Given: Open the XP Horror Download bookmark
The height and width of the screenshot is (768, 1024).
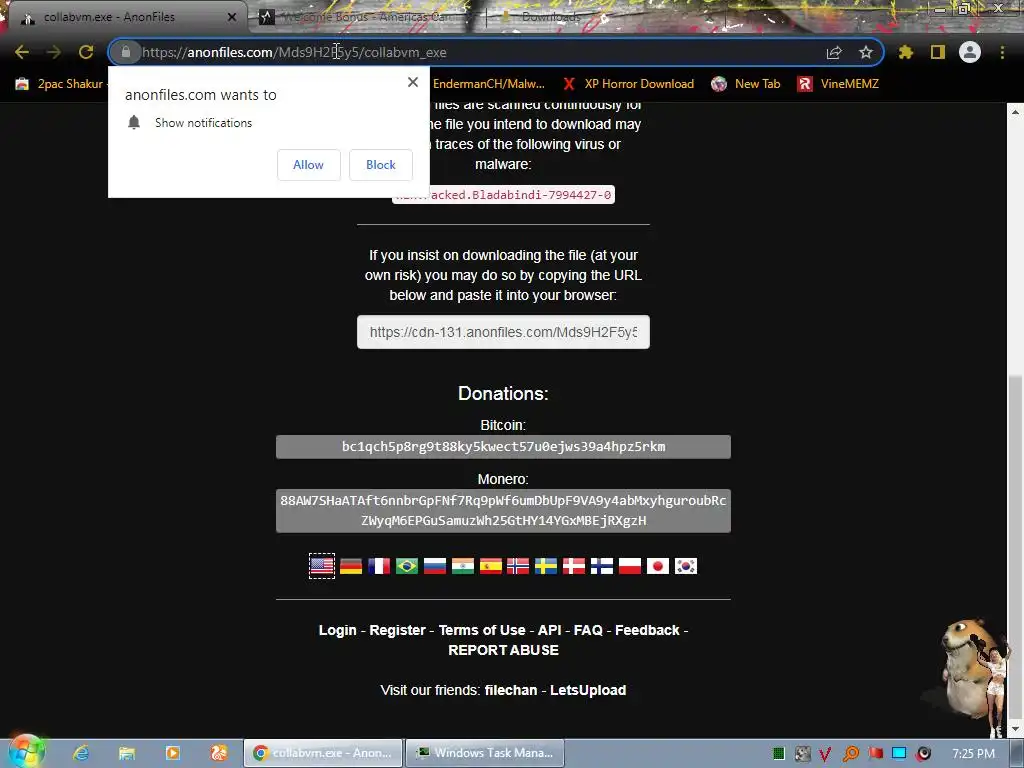Looking at the screenshot, I should point(629,84).
